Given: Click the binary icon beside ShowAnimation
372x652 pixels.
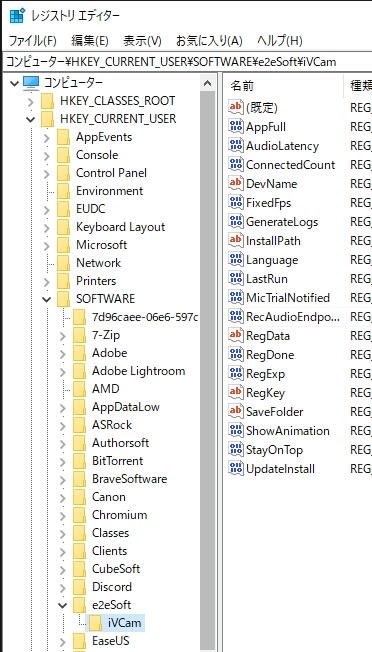Looking at the screenshot, I should (x=236, y=431).
